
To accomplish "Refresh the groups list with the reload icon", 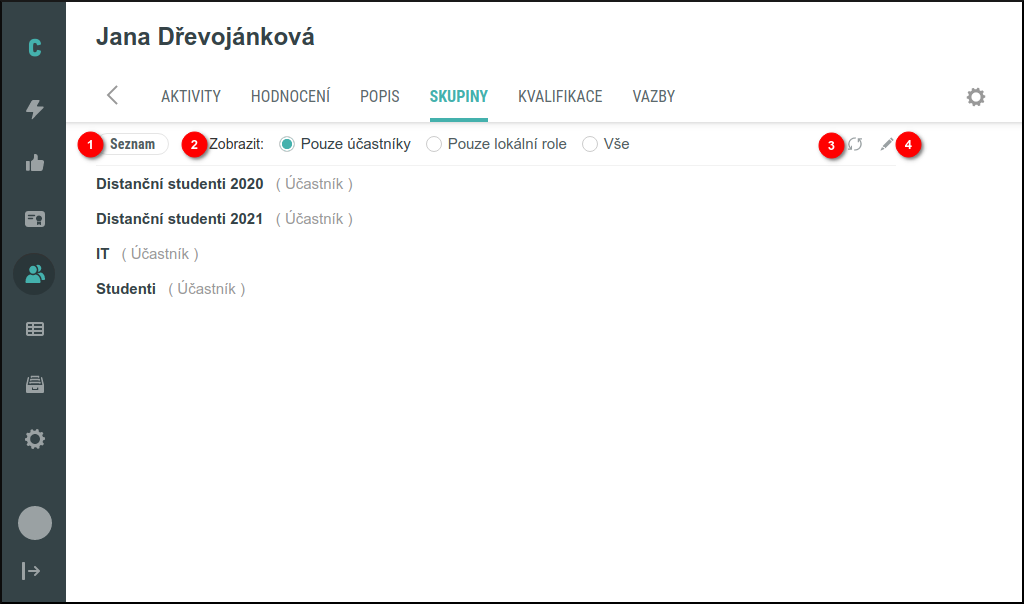I will coord(855,143).
